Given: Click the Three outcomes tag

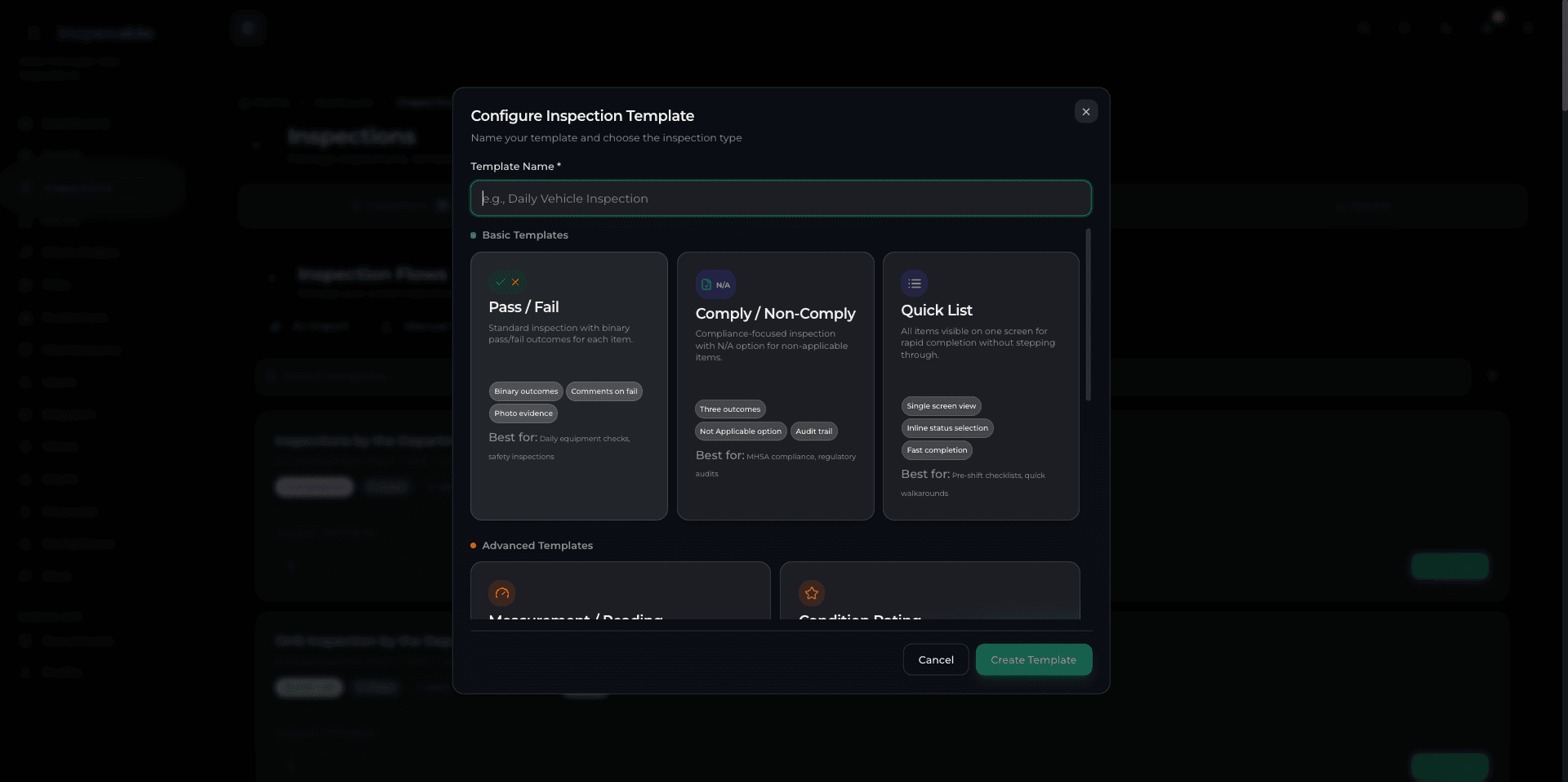Looking at the screenshot, I should (x=730, y=409).
